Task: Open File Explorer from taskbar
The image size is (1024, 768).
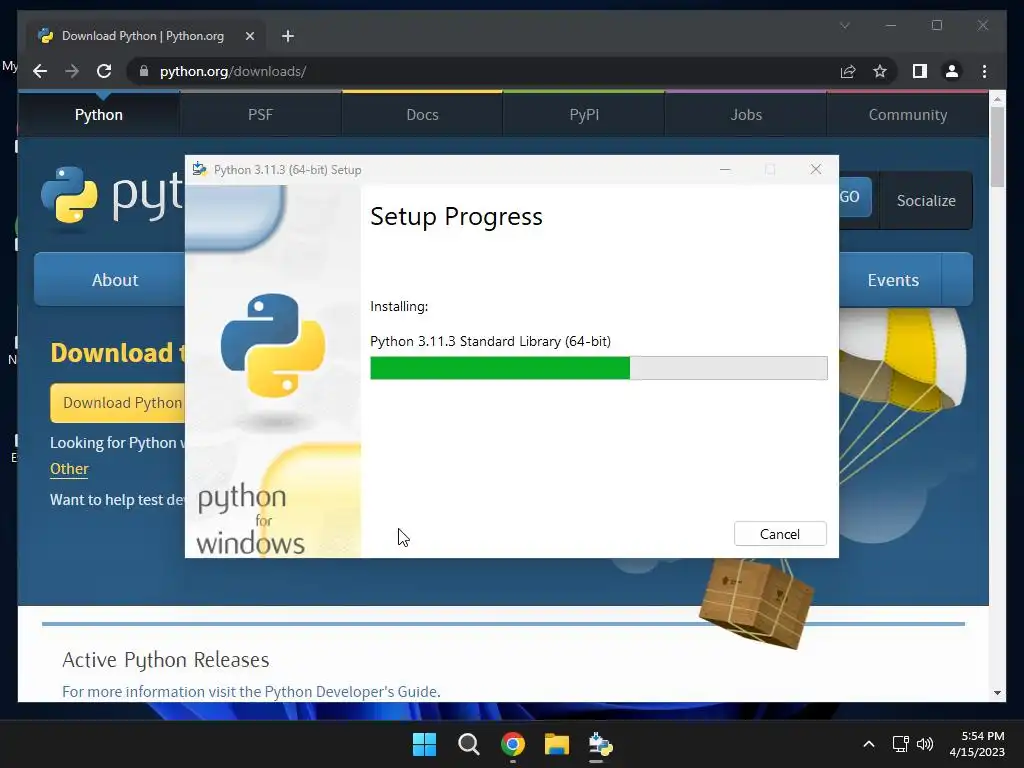Action: pos(557,744)
